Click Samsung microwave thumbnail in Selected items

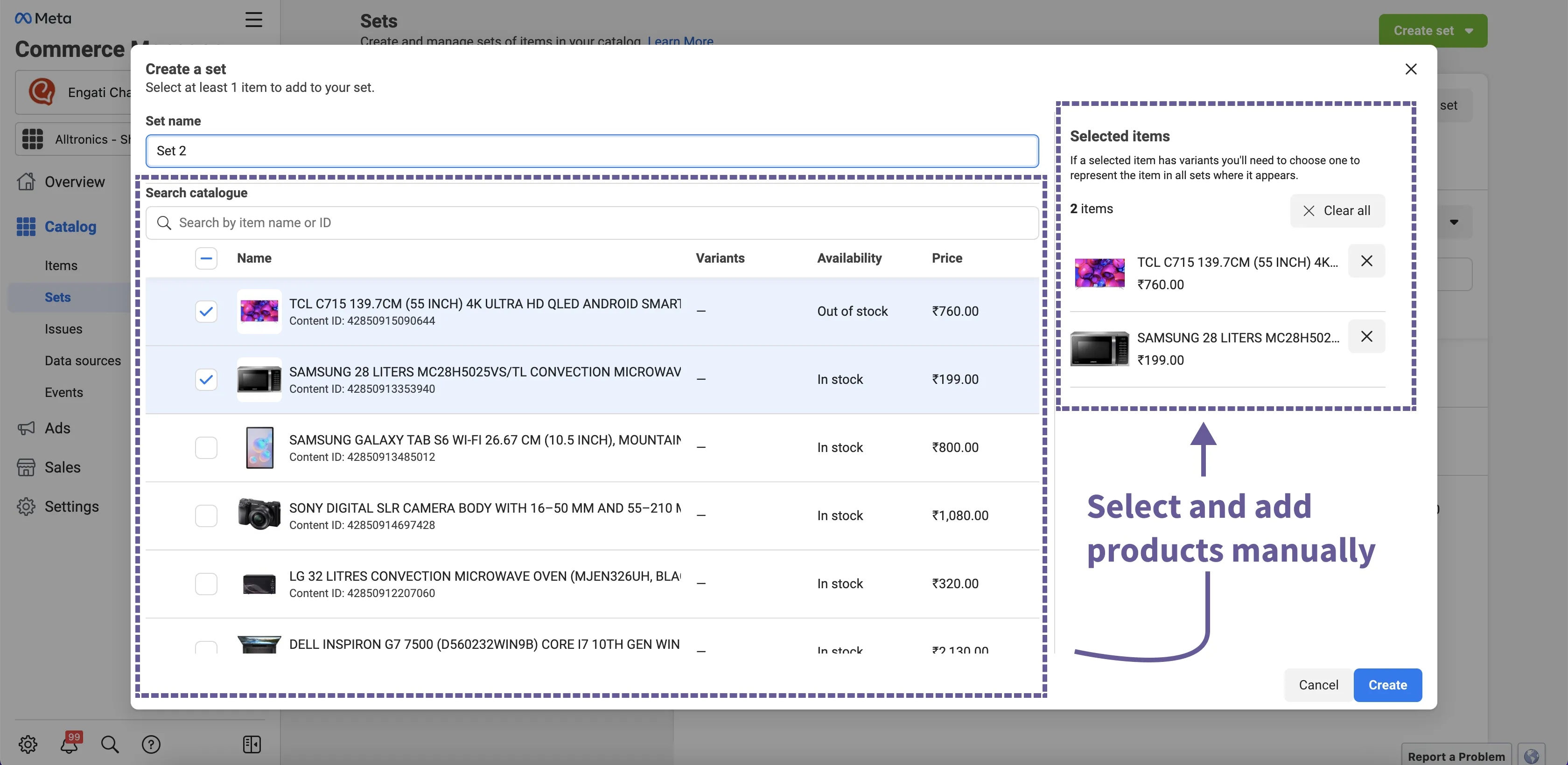1099,349
